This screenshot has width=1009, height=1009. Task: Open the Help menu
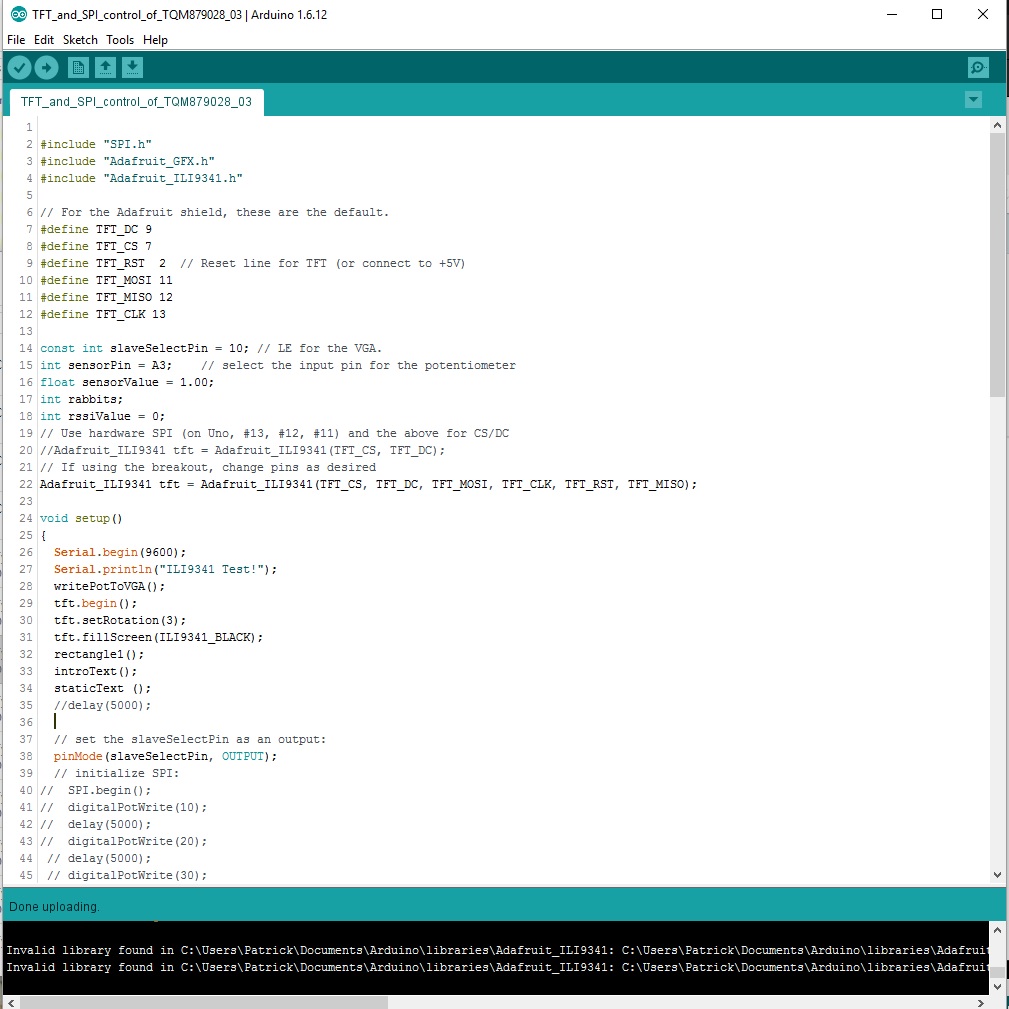[155, 40]
